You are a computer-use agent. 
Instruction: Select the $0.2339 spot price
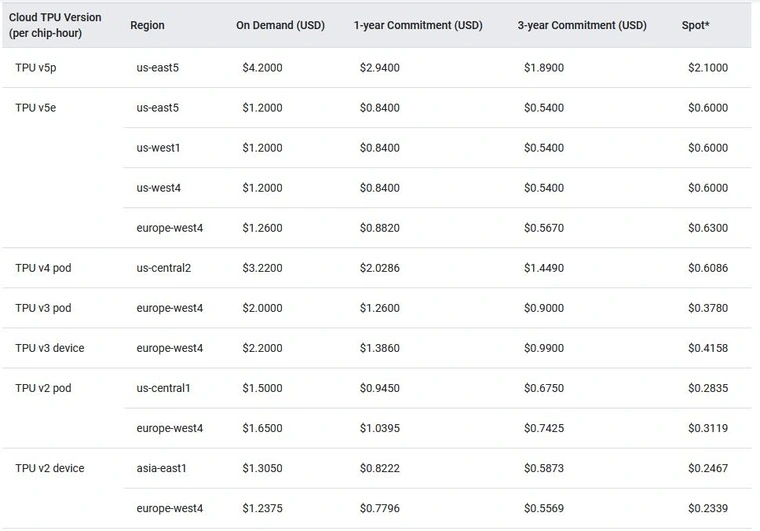pos(708,508)
